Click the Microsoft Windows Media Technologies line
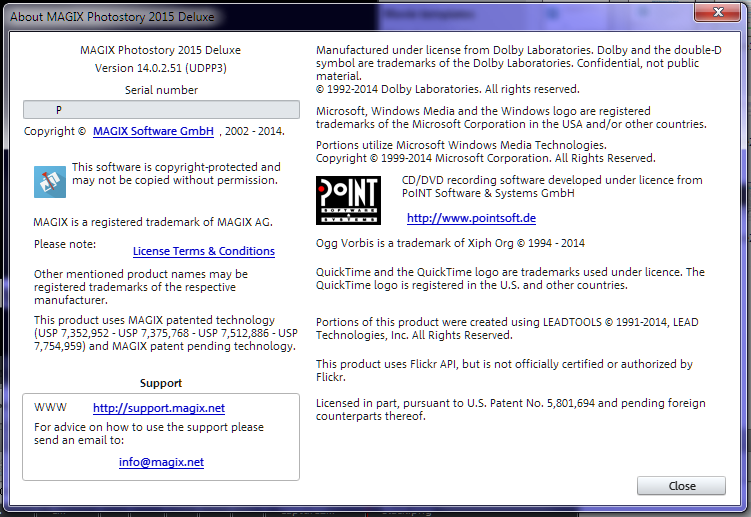This screenshot has width=751, height=517. (461, 145)
